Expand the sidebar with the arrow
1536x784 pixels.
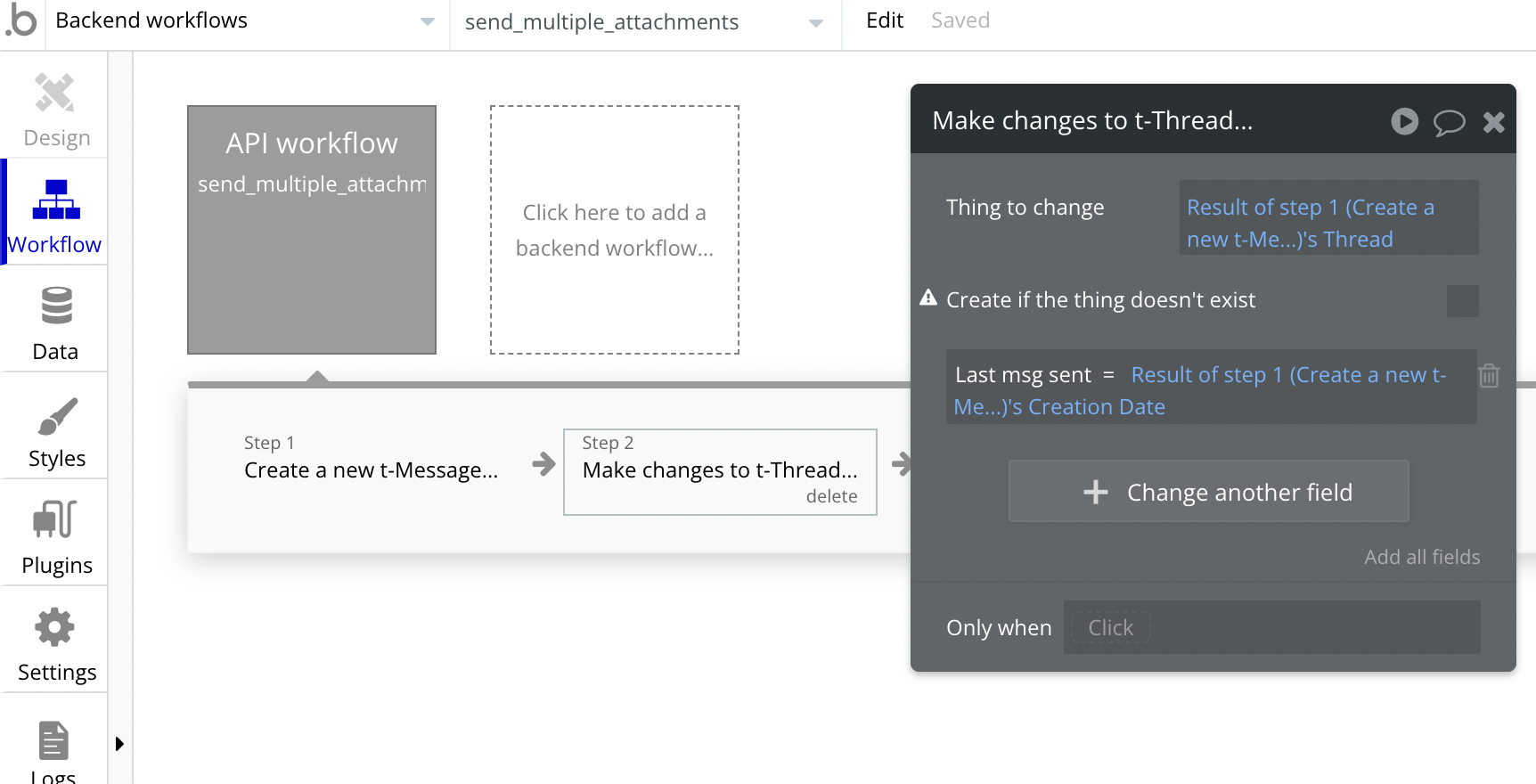click(119, 744)
